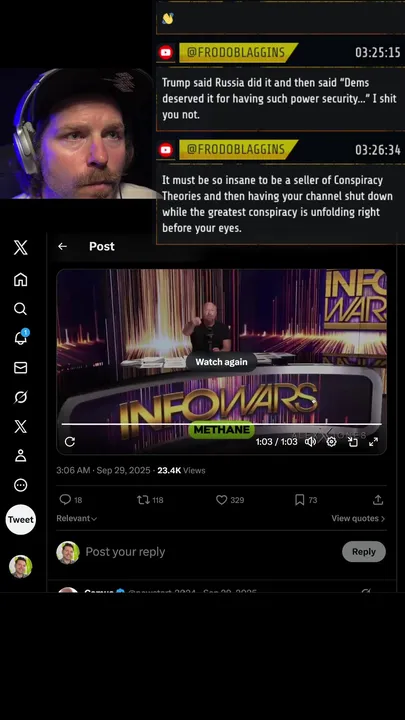Click the Watch again button
This screenshot has width=405, height=720.
click(221, 362)
